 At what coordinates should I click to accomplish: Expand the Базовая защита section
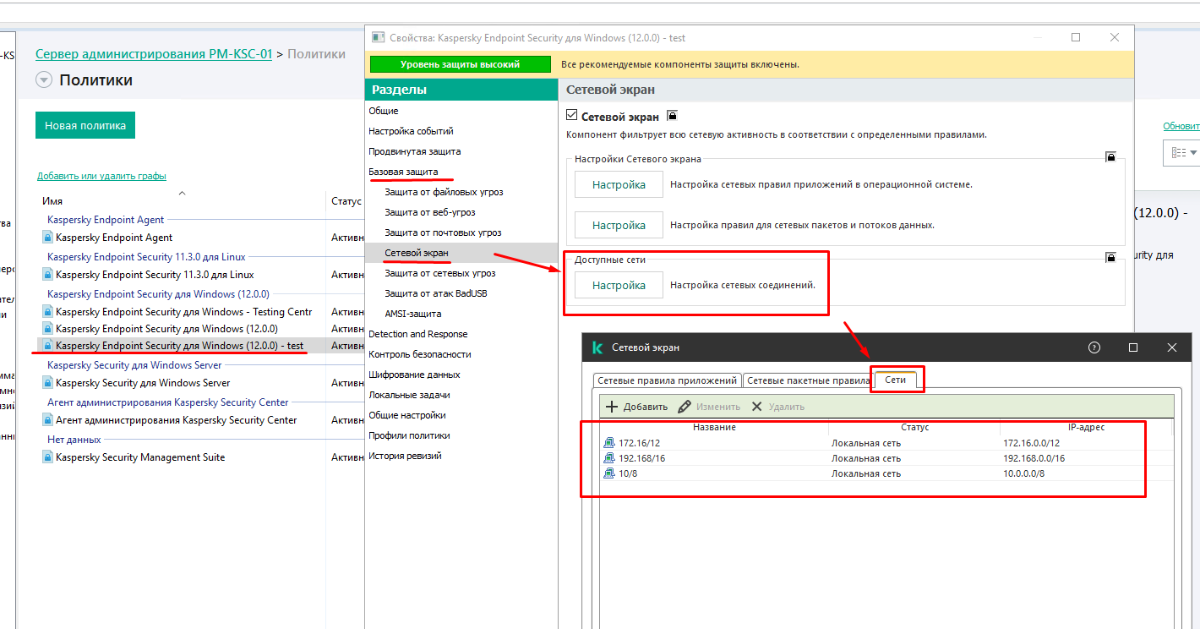(402, 172)
